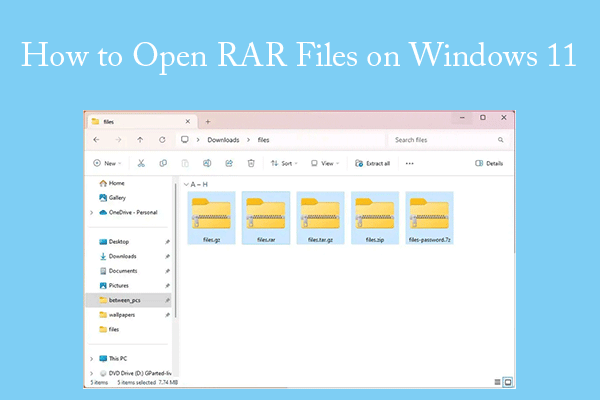
Task: Unpin Downloads using its pin icon
Action: [167, 256]
